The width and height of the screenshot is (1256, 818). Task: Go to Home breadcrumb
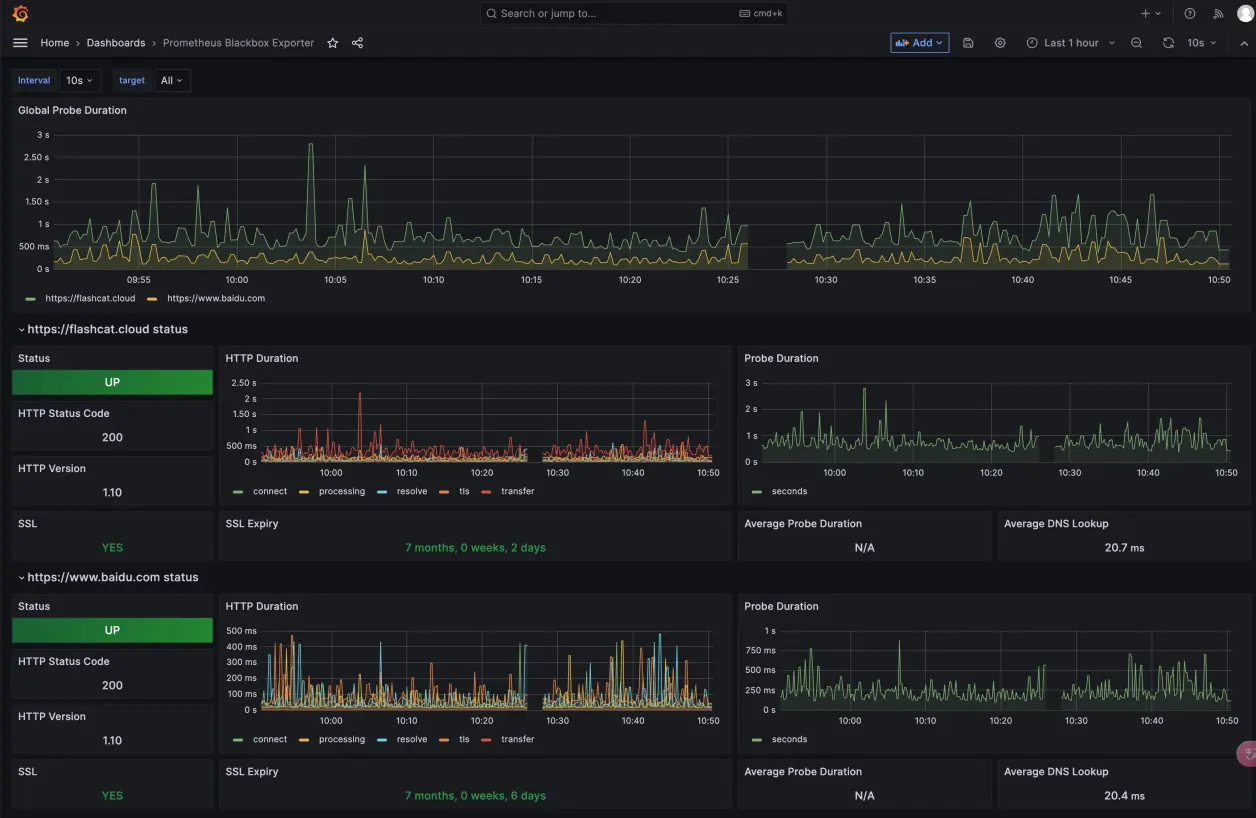pyautogui.click(x=55, y=43)
